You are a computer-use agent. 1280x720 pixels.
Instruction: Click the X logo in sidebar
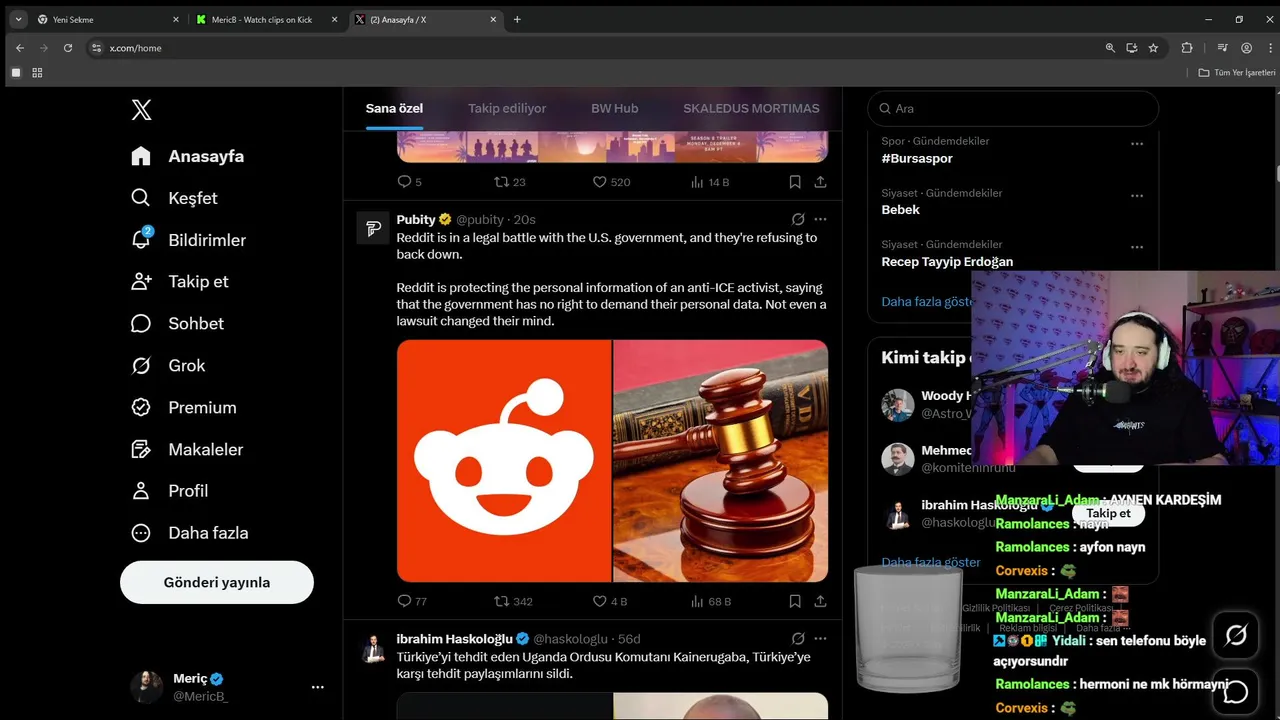pos(142,110)
